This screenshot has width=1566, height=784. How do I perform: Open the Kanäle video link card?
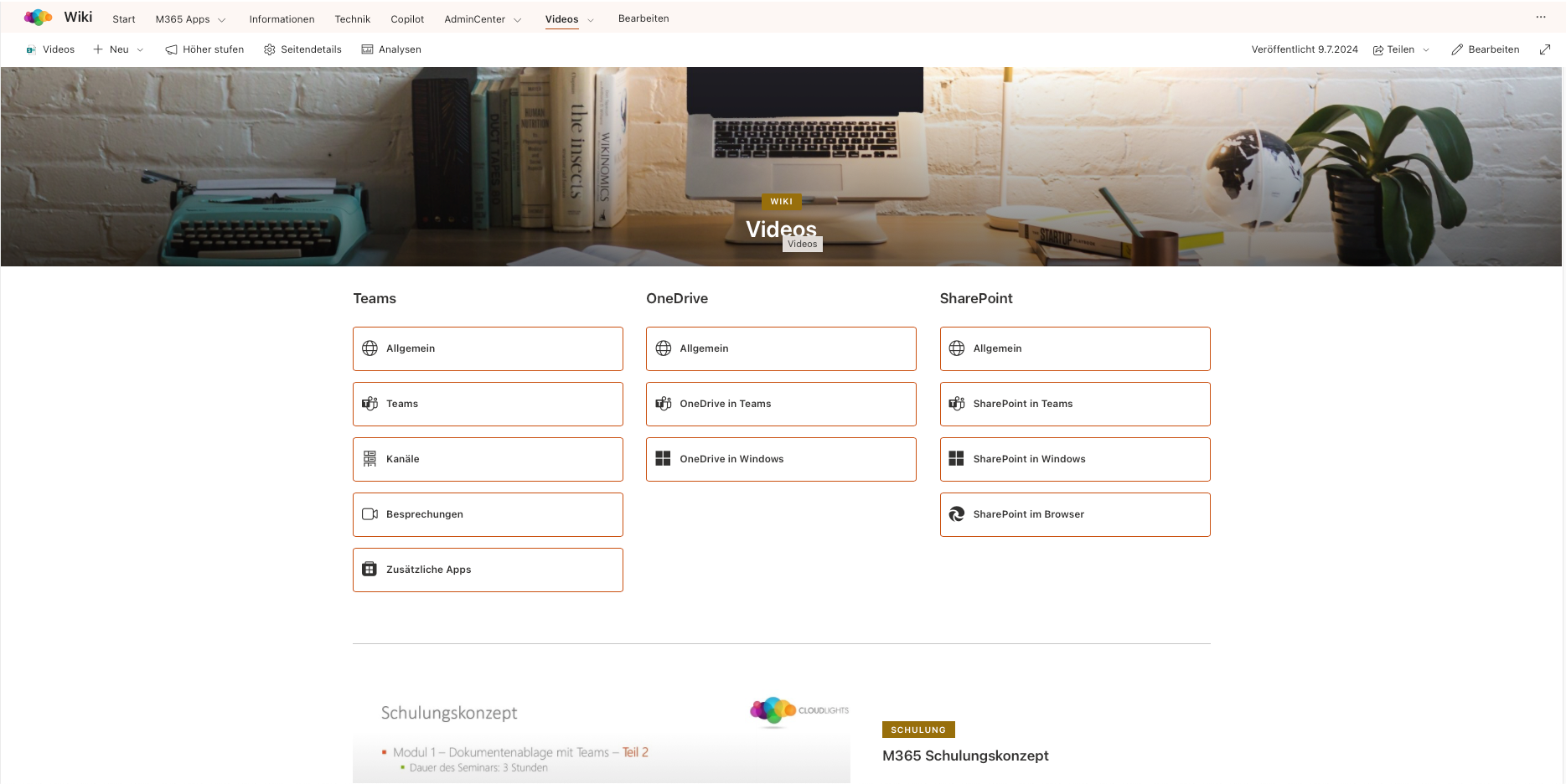pyautogui.click(x=488, y=459)
